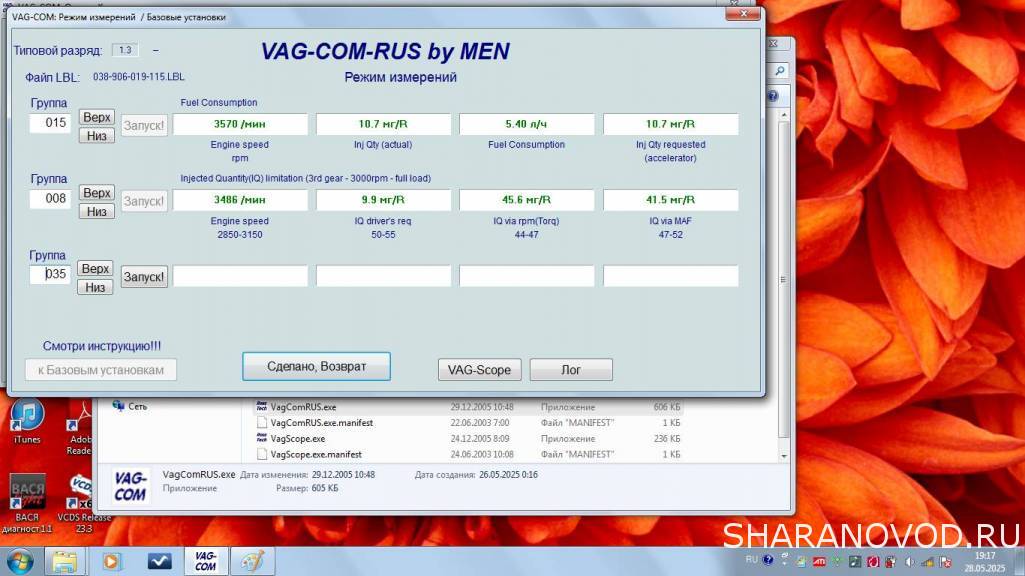Click the group 035 number field
This screenshot has width=1025, height=576.
coord(50,274)
